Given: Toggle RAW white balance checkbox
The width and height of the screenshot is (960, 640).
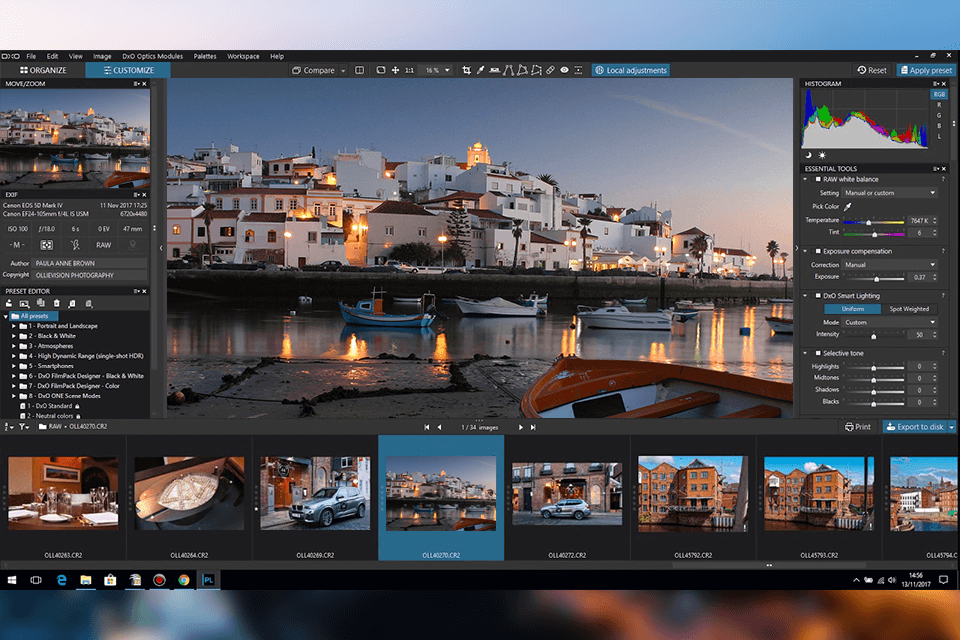Looking at the screenshot, I should [x=817, y=179].
